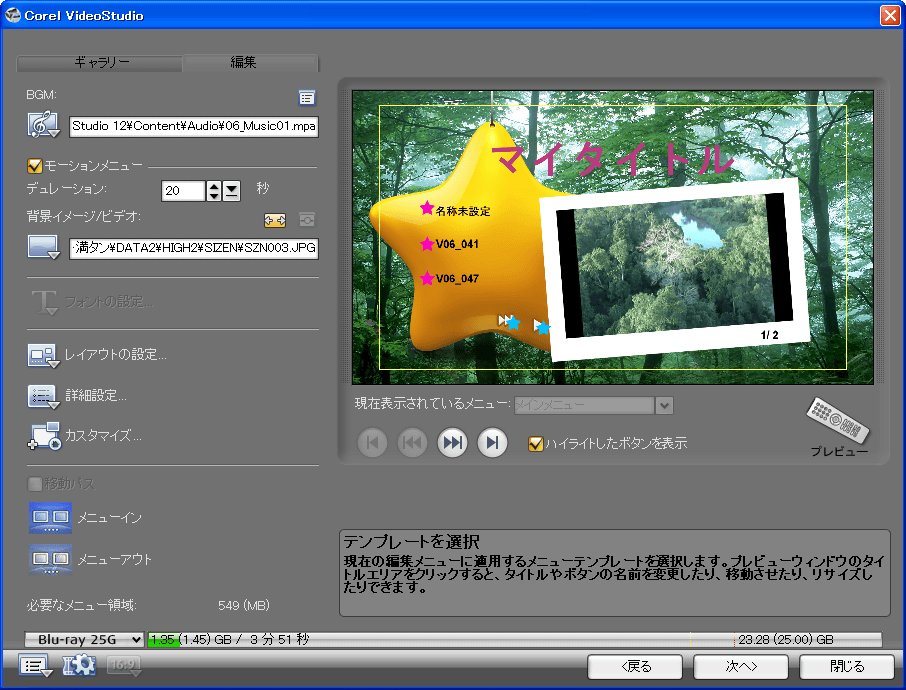Open the filmstrip gear preferences icon

[79, 665]
